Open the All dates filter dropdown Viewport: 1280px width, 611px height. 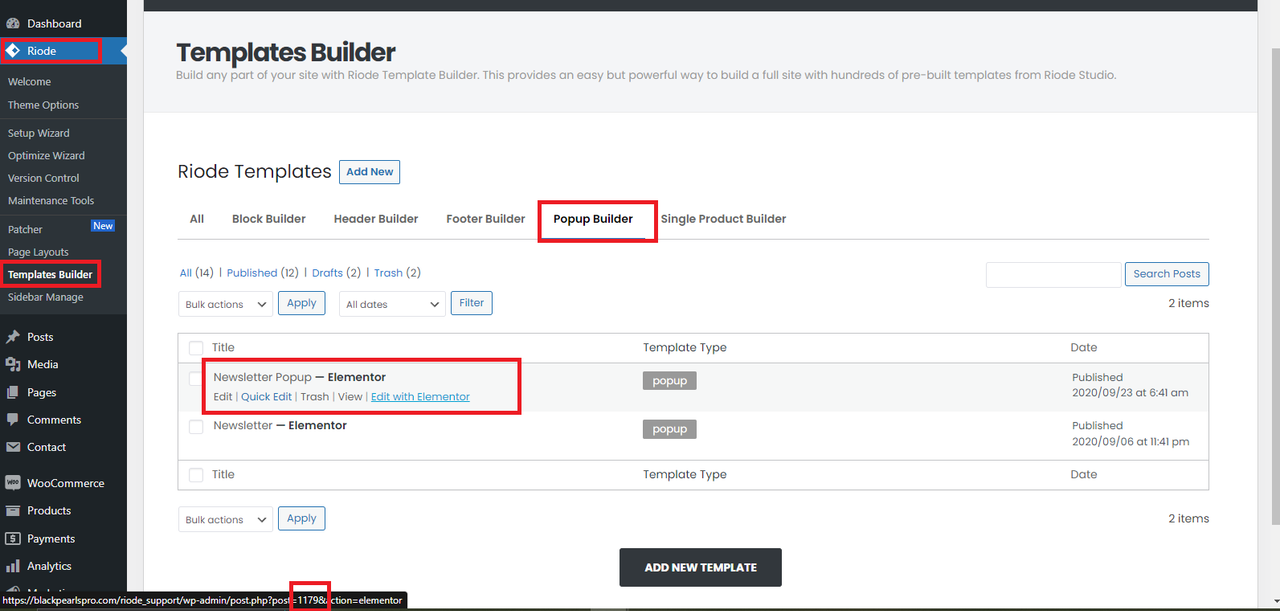pos(392,304)
